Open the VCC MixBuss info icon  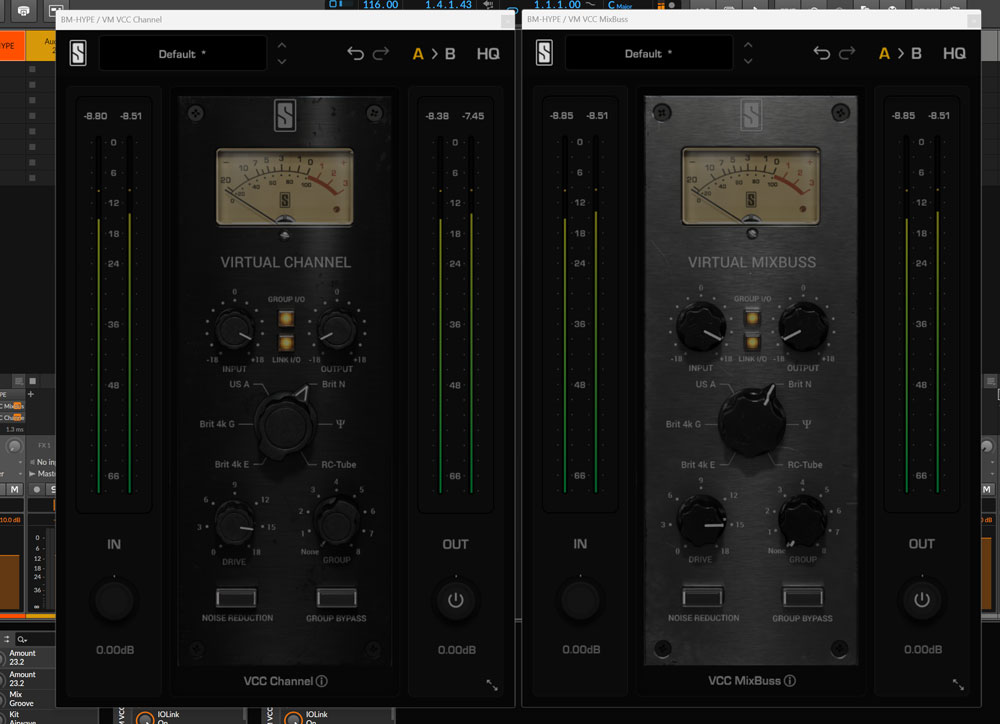pos(790,681)
